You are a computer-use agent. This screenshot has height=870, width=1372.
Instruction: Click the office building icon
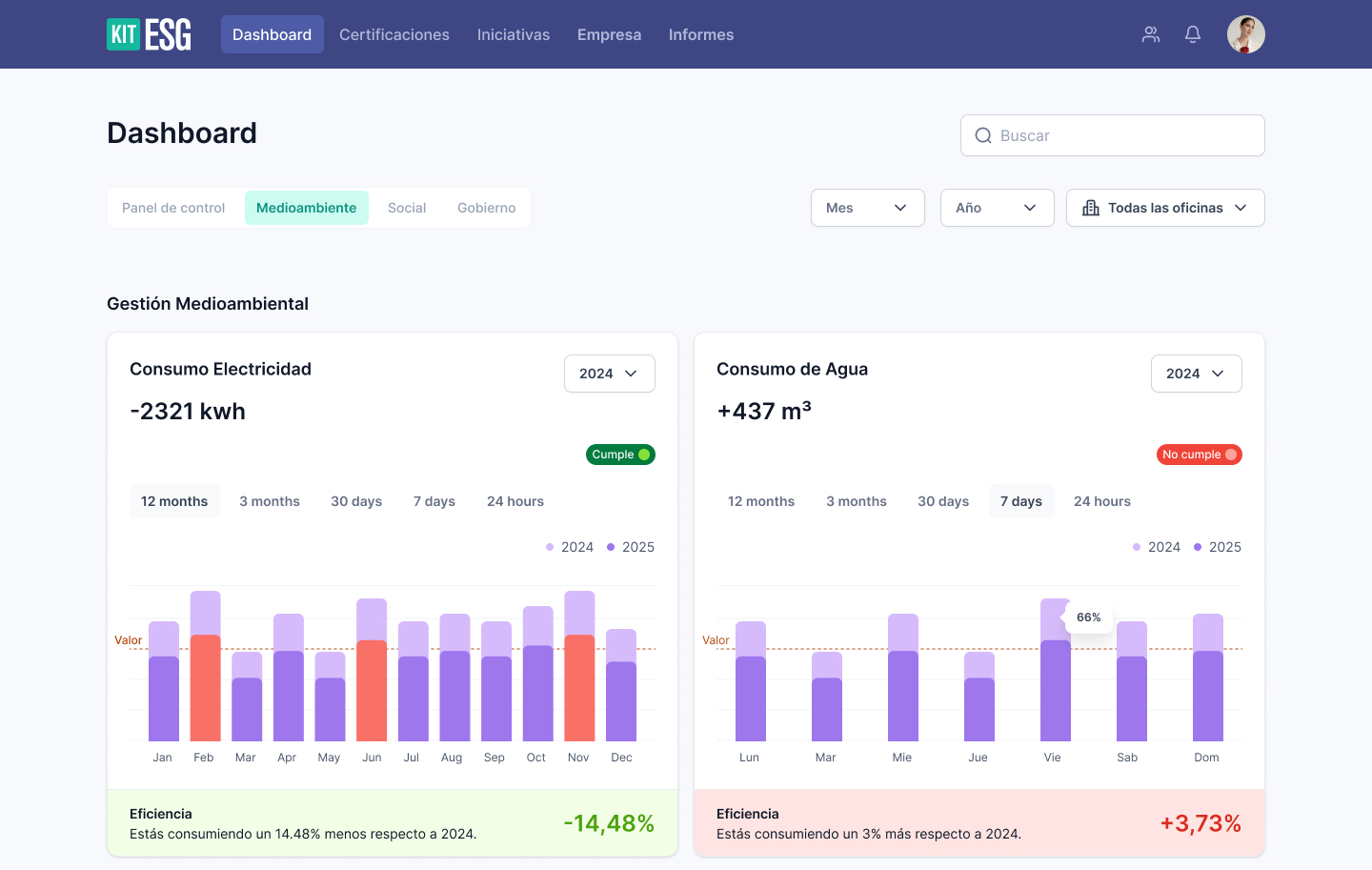1091,208
